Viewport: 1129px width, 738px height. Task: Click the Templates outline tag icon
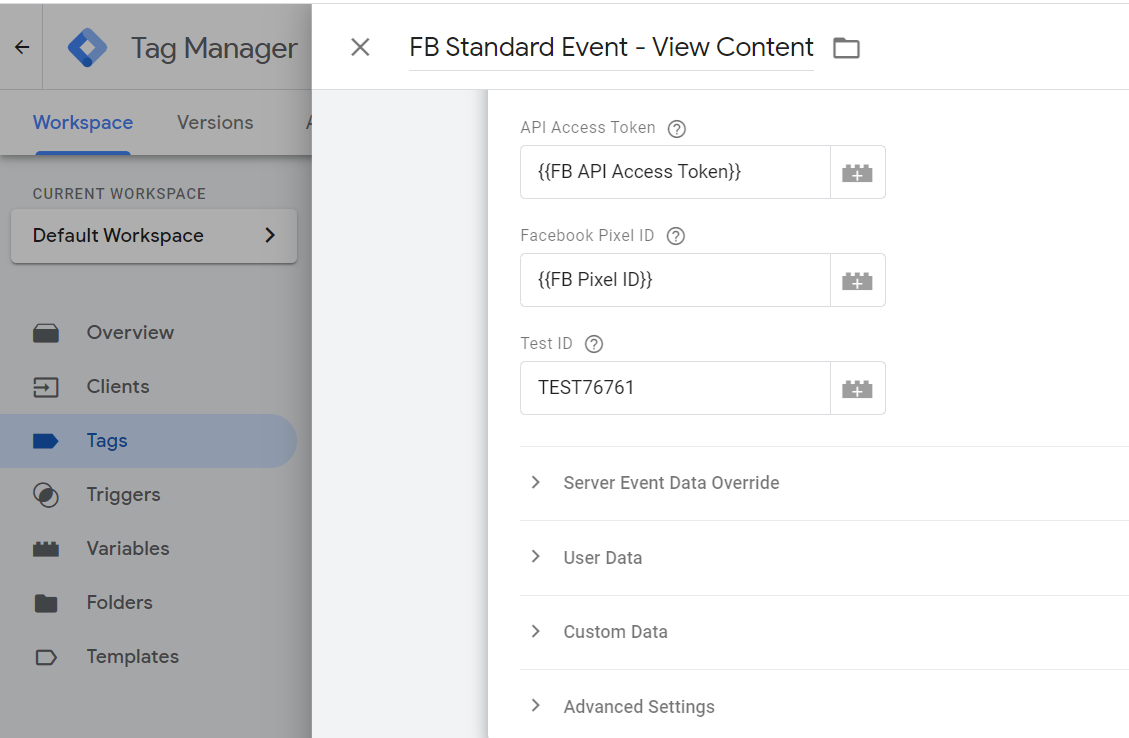coord(46,657)
